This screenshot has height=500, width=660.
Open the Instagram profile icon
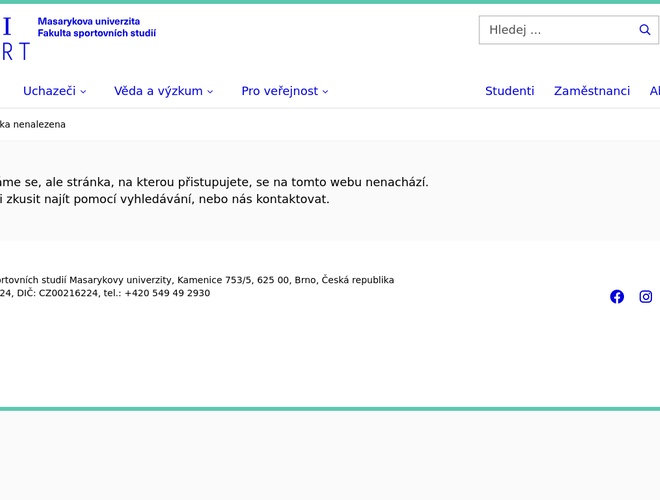pyautogui.click(x=646, y=296)
